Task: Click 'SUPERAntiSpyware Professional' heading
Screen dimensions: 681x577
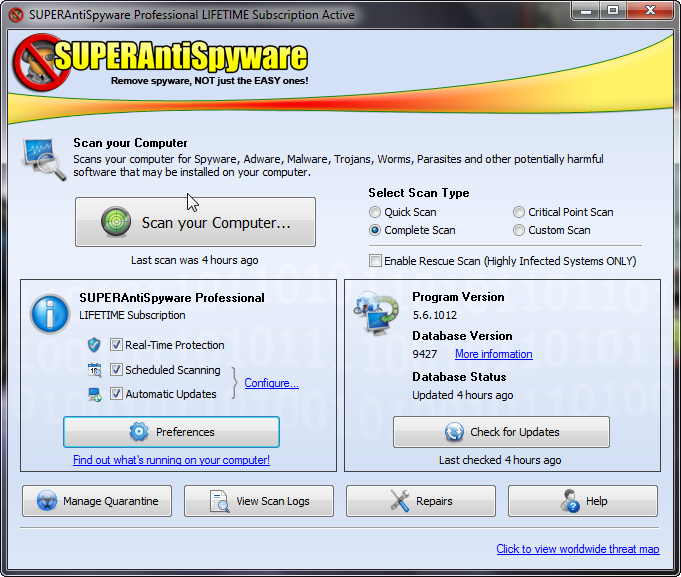Action: point(172,298)
